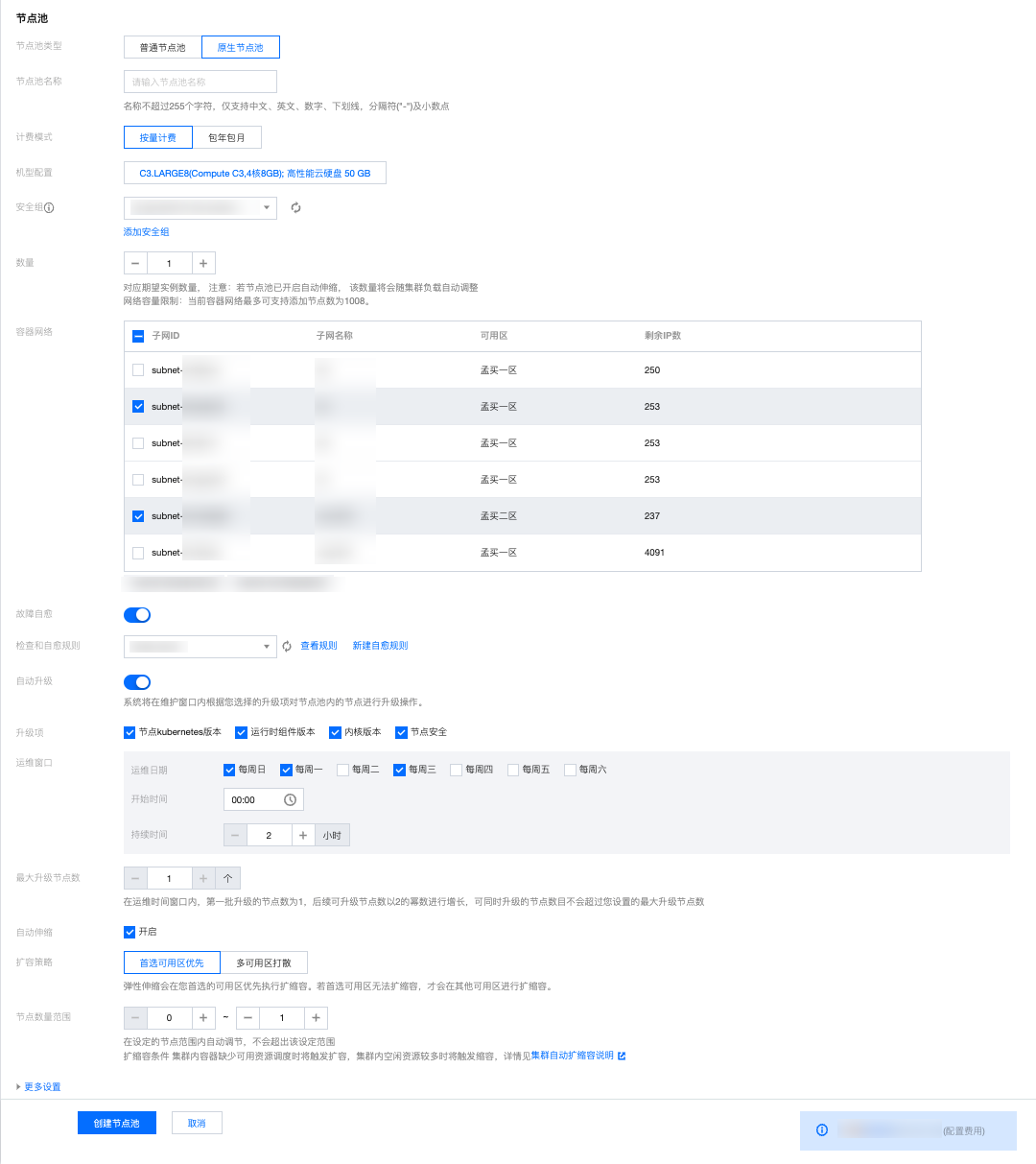
Task: Click the 创建节点池 button
Action: 116,1123
